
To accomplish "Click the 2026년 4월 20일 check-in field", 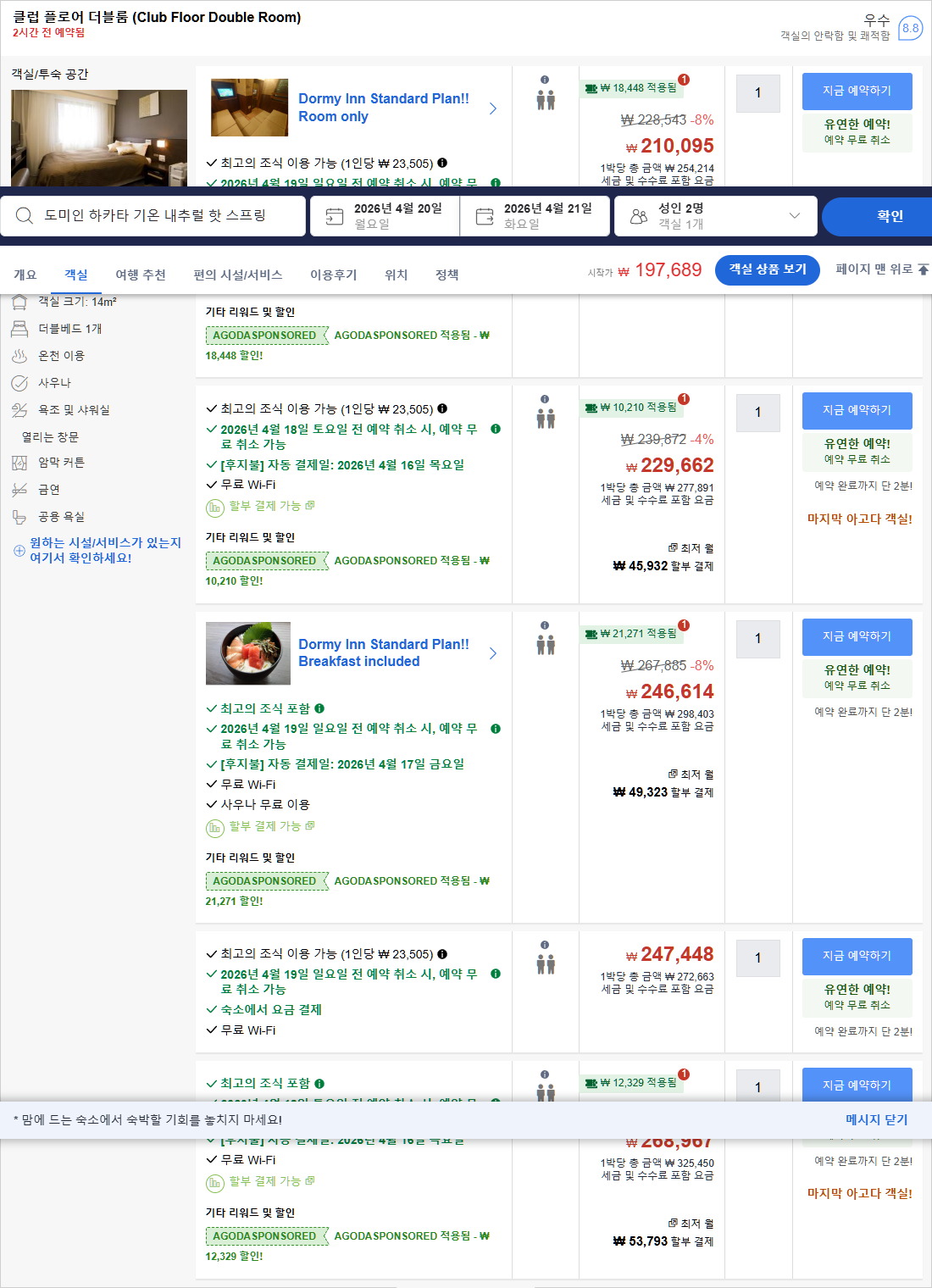I will coord(385,216).
